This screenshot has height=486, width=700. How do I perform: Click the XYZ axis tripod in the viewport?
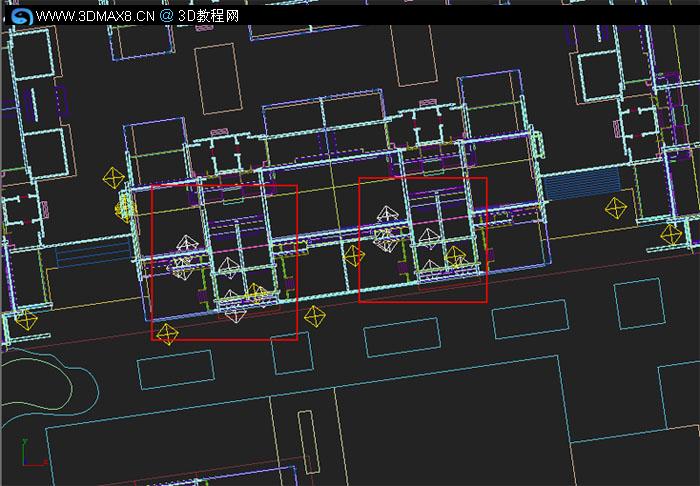33,453
